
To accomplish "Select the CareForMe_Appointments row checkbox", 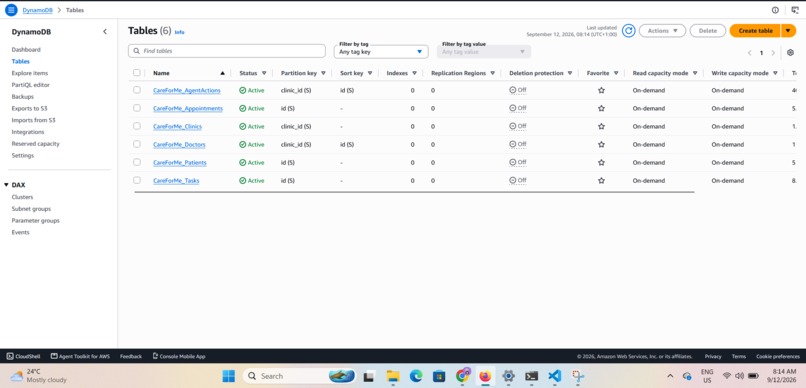I will (137, 108).
